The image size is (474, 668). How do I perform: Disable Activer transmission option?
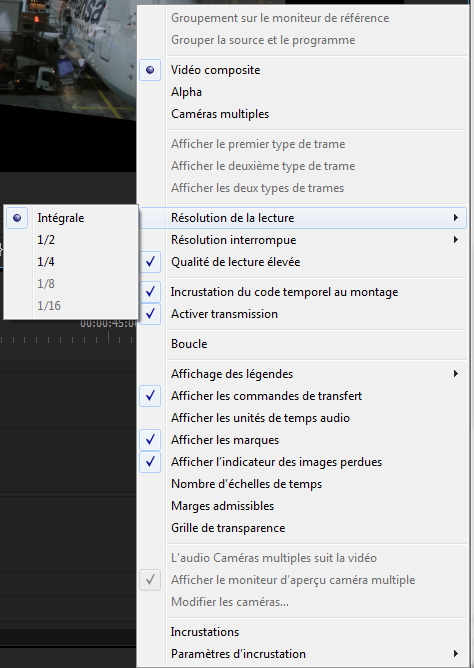303,314
